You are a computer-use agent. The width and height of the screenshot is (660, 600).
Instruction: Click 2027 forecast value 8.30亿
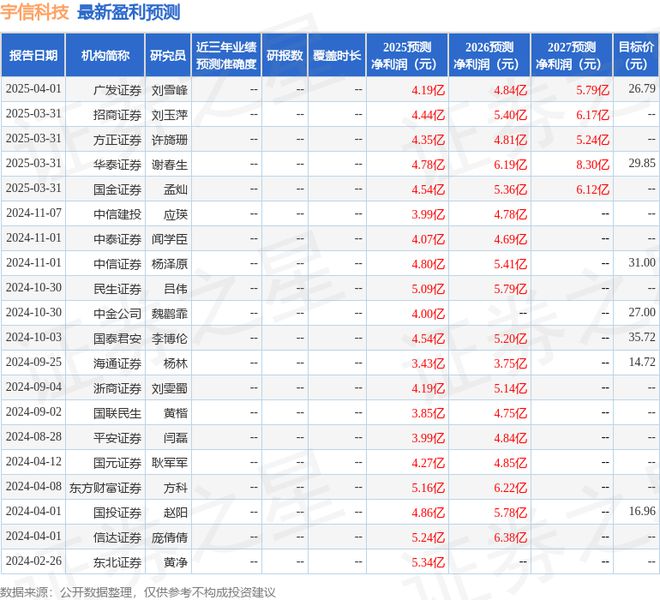(593, 165)
